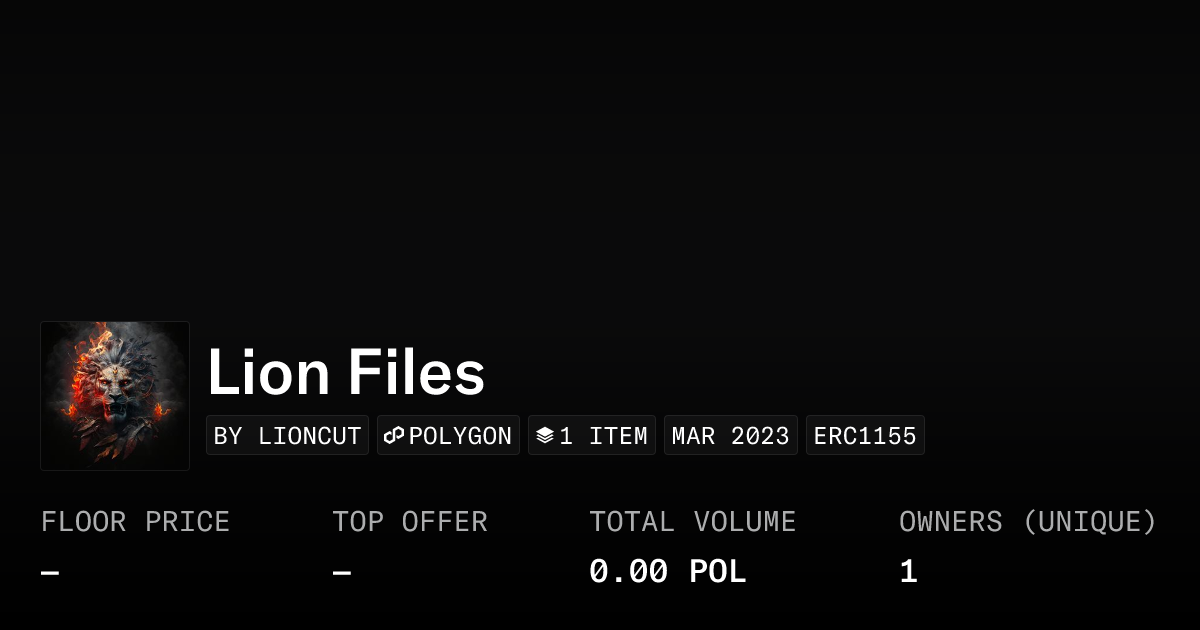The height and width of the screenshot is (630, 1200).
Task: Select the ERC1155 token standard badge
Action: pos(865,436)
